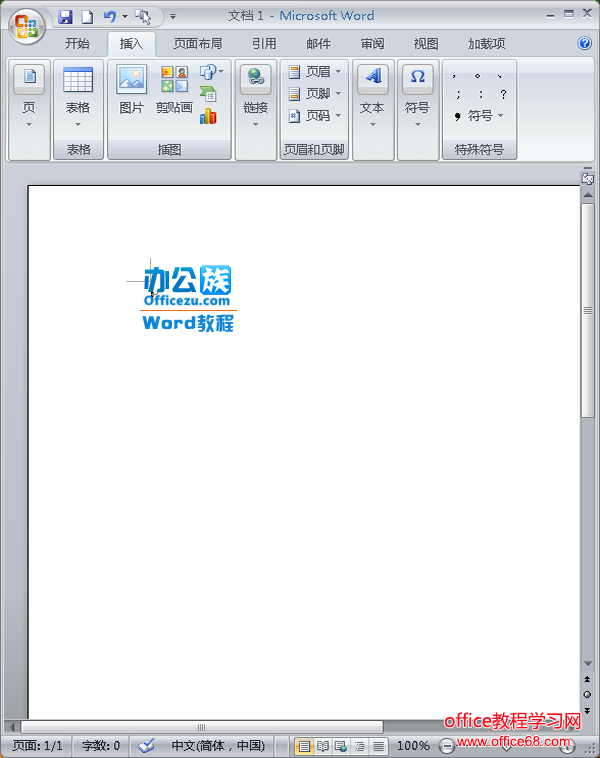Expand the 文本 text group dropdown
The width and height of the screenshot is (600, 758).
(x=373, y=97)
